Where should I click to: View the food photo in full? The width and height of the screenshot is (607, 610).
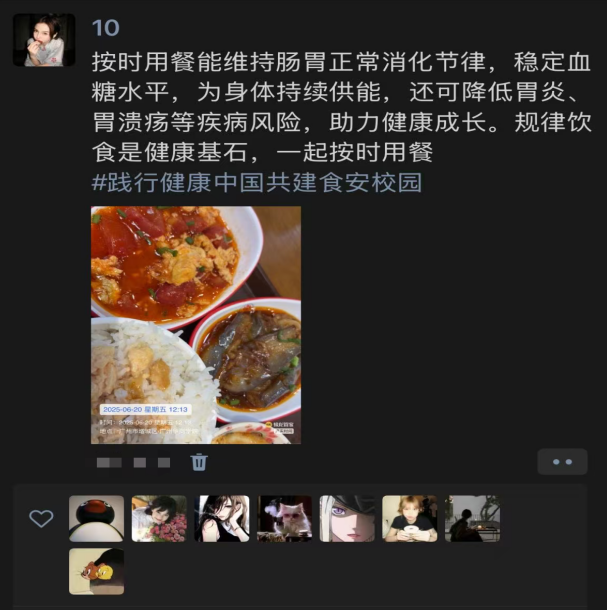[196, 325]
